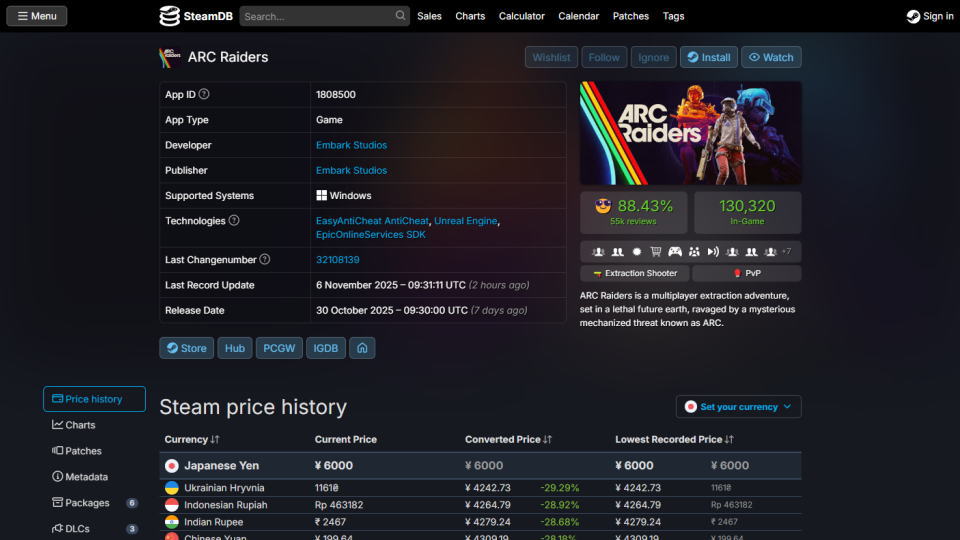Screen dimensions: 960x540
Task: Click the Japanese Yen flag icon
Action: 171,466
